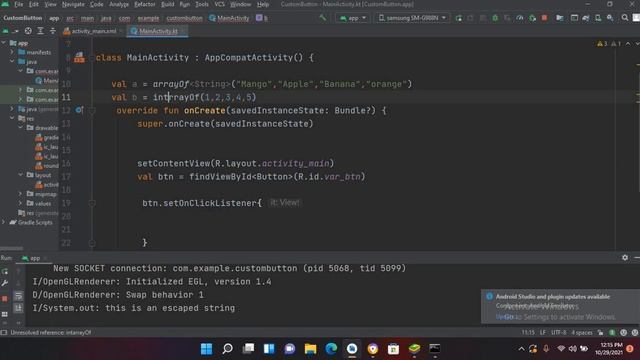The width and height of the screenshot is (640, 360).
Task: Open the Project Structure icon in the toolbar
Action: 560,18
